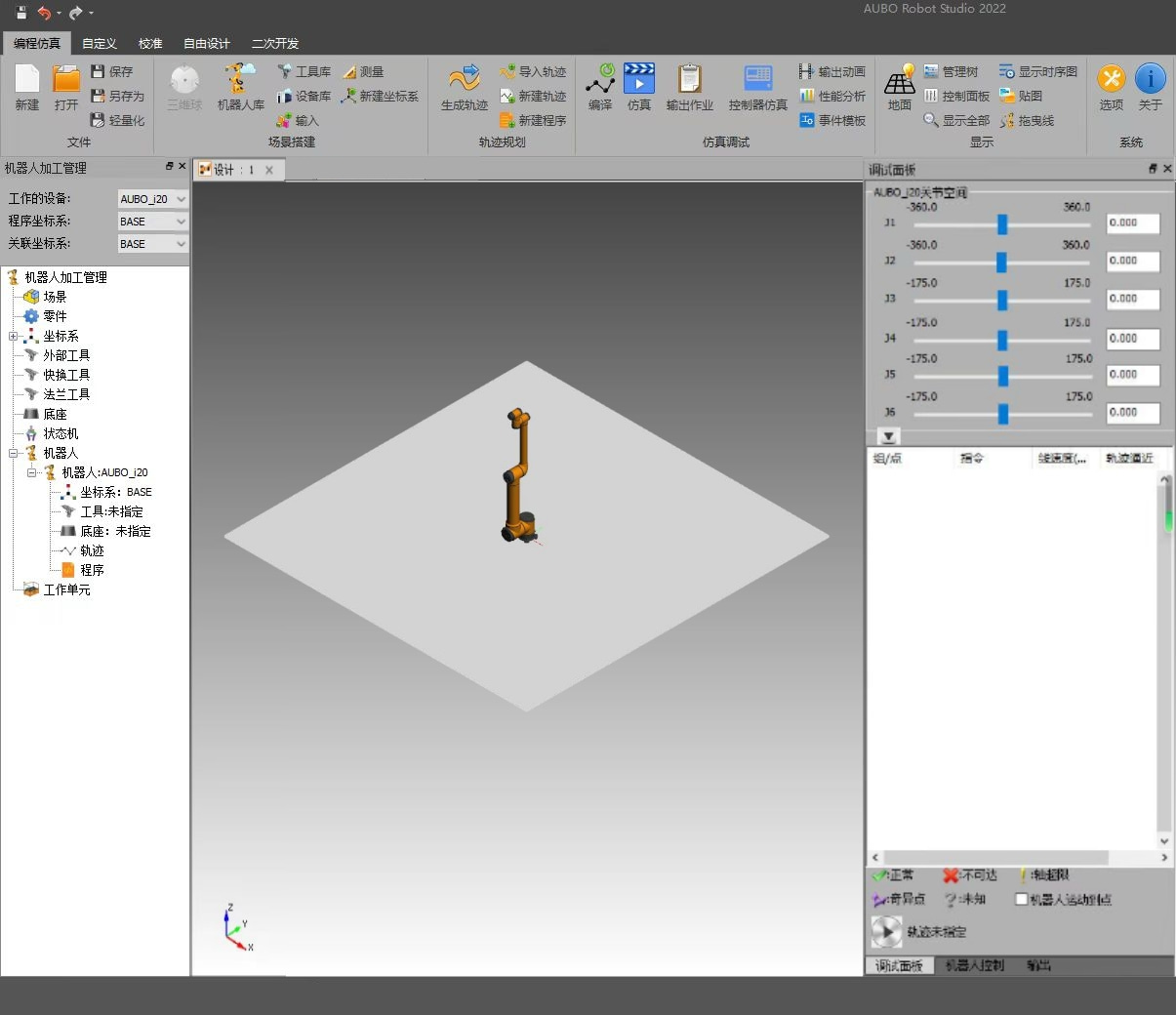This screenshot has width=1176, height=1015.
Task: Open the 关联坐标系 dropdown
Action: point(152,244)
